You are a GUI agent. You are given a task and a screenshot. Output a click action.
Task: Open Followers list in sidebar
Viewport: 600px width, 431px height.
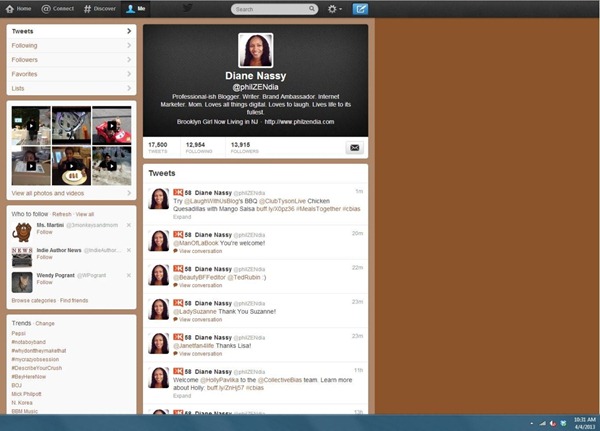(x=71, y=60)
